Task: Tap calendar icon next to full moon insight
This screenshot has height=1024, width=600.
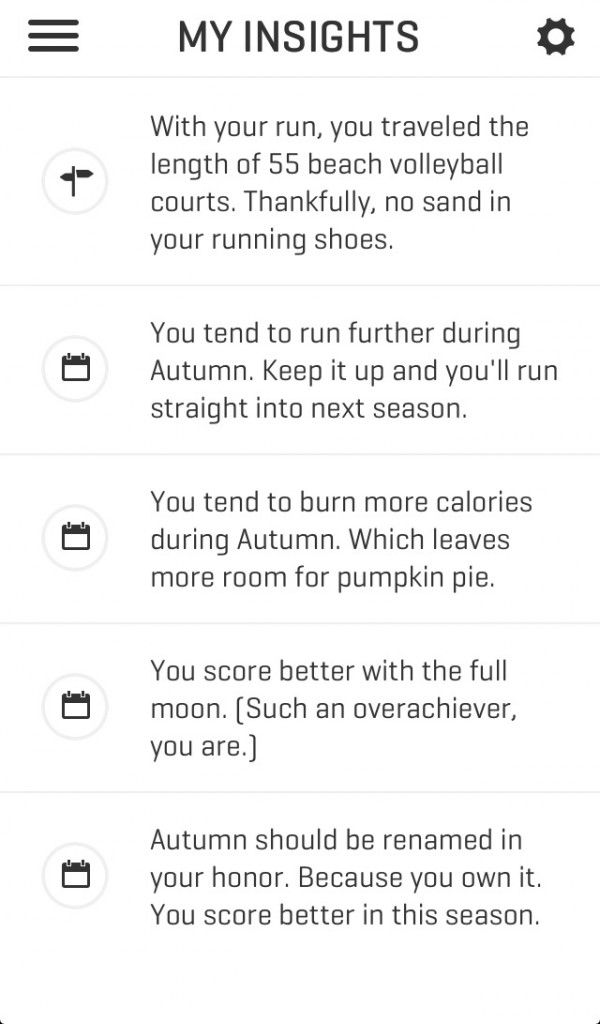Action: click(x=75, y=707)
